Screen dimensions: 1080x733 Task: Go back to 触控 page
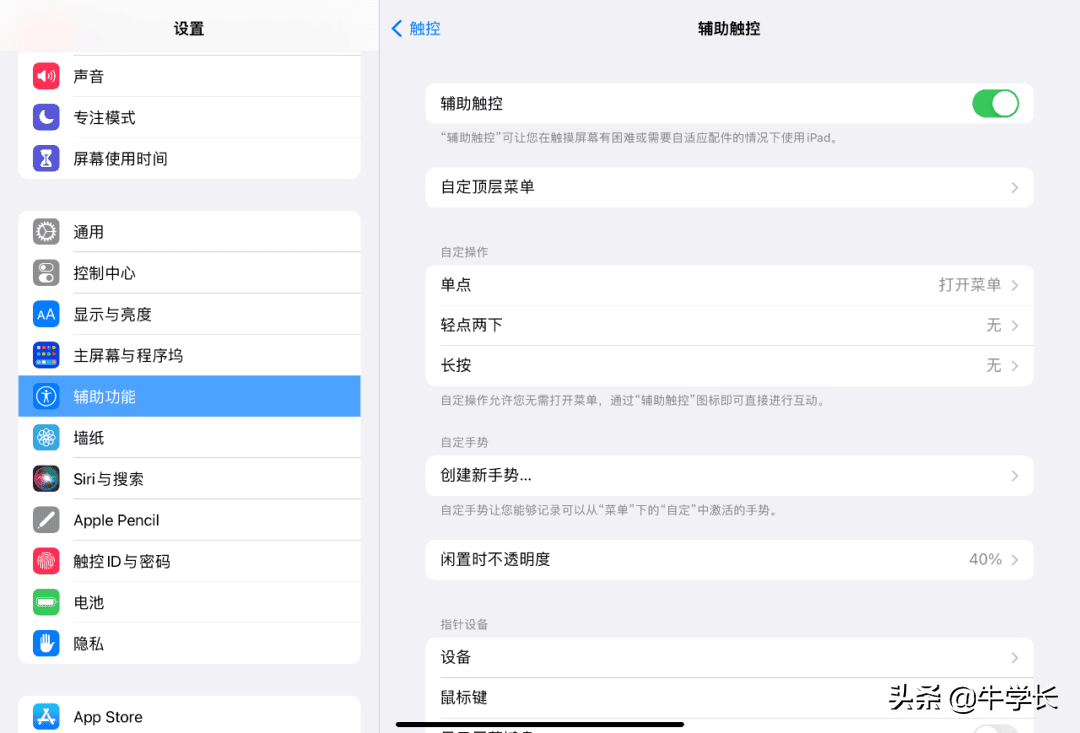[416, 29]
